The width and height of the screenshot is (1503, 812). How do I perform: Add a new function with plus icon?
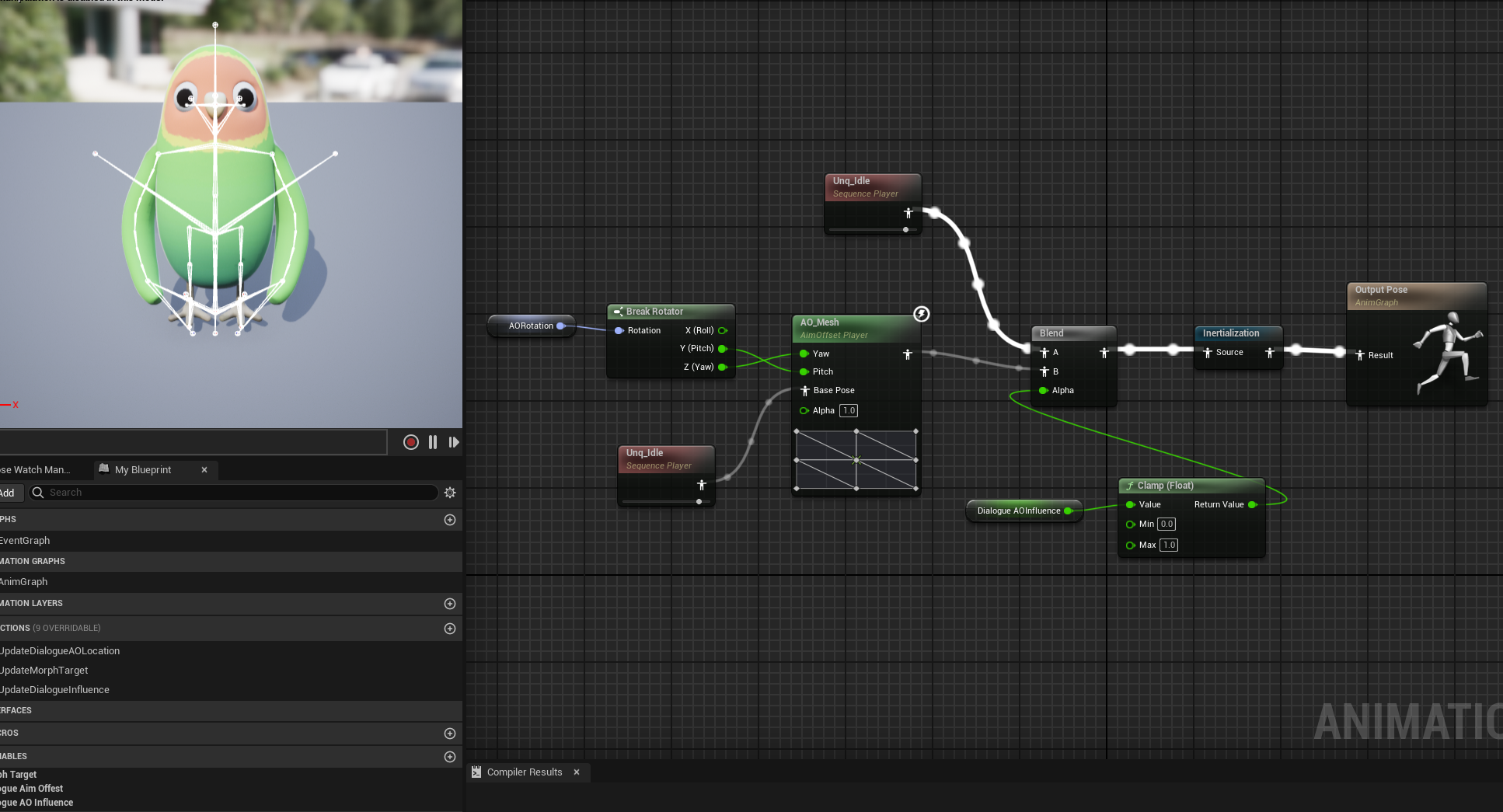450,629
